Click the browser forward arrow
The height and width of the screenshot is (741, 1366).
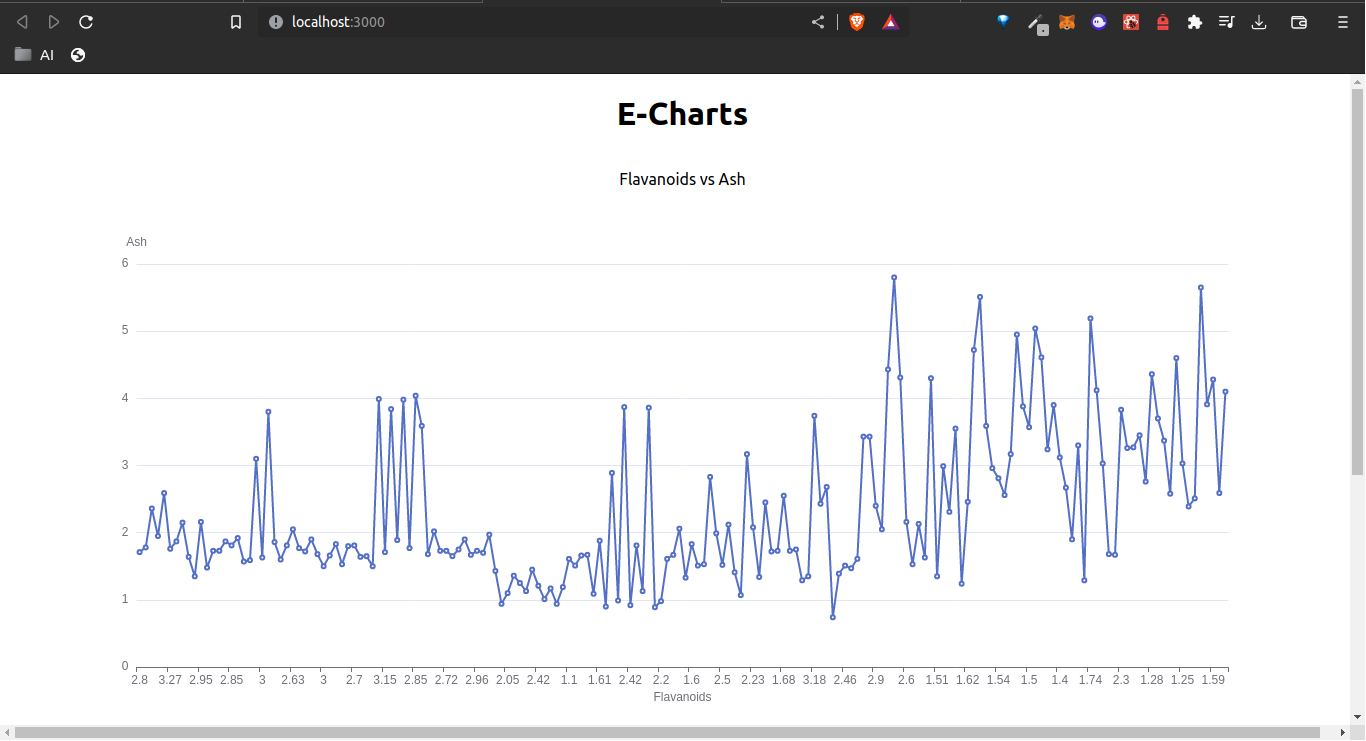pos(54,22)
